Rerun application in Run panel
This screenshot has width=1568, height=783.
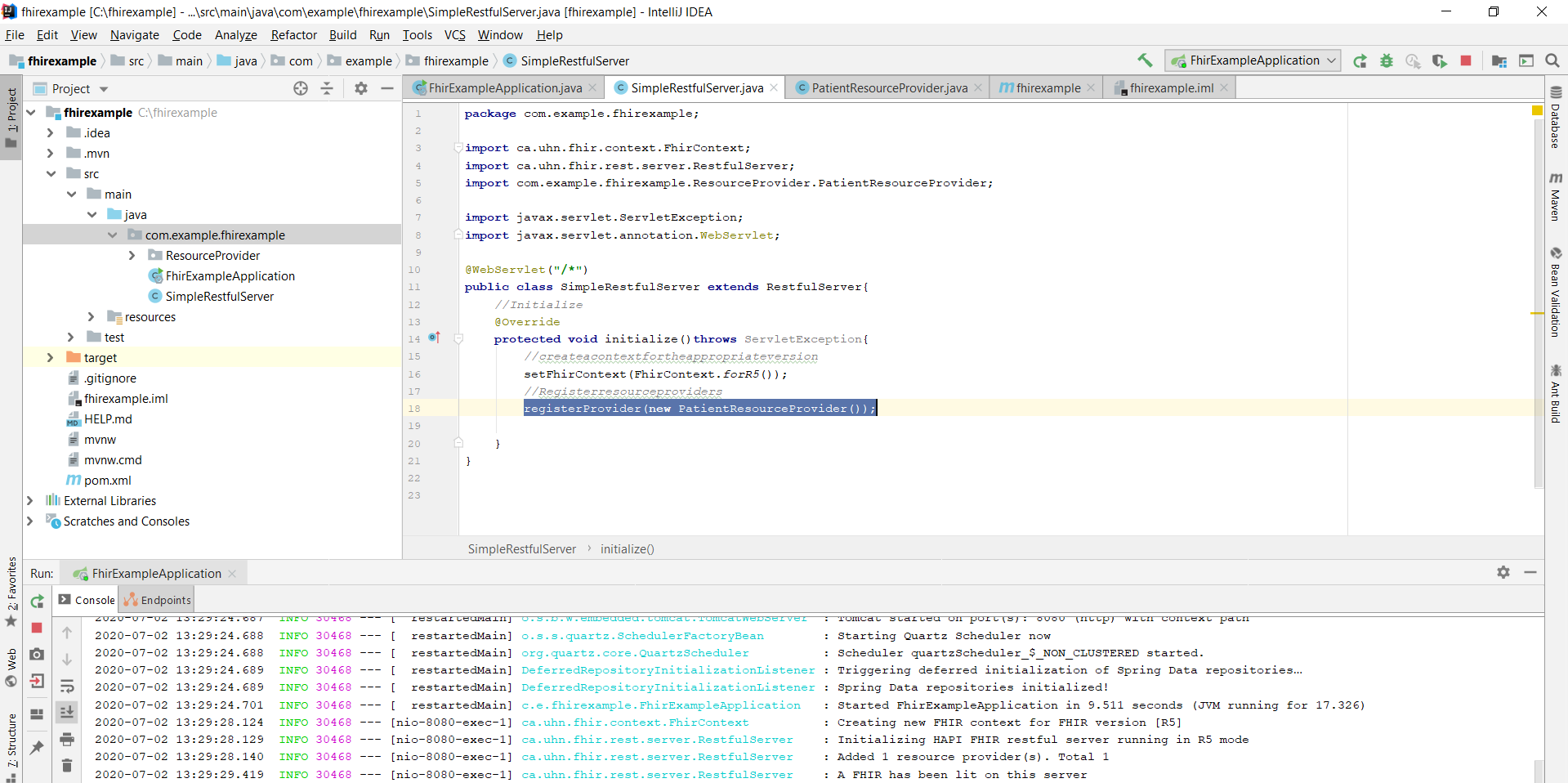click(x=37, y=602)
